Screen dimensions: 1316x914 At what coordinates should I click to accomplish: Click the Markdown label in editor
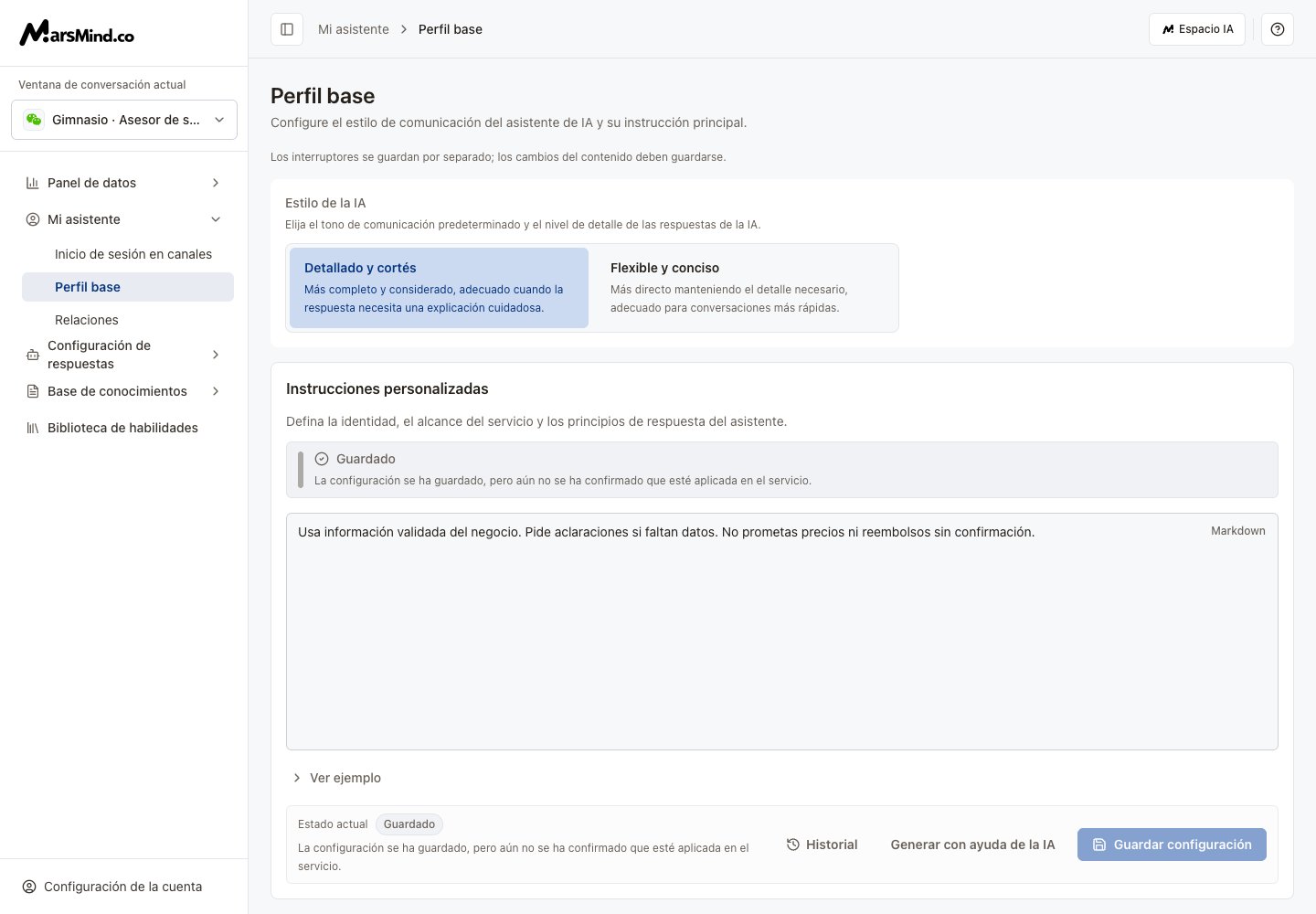pos(1238,531)
